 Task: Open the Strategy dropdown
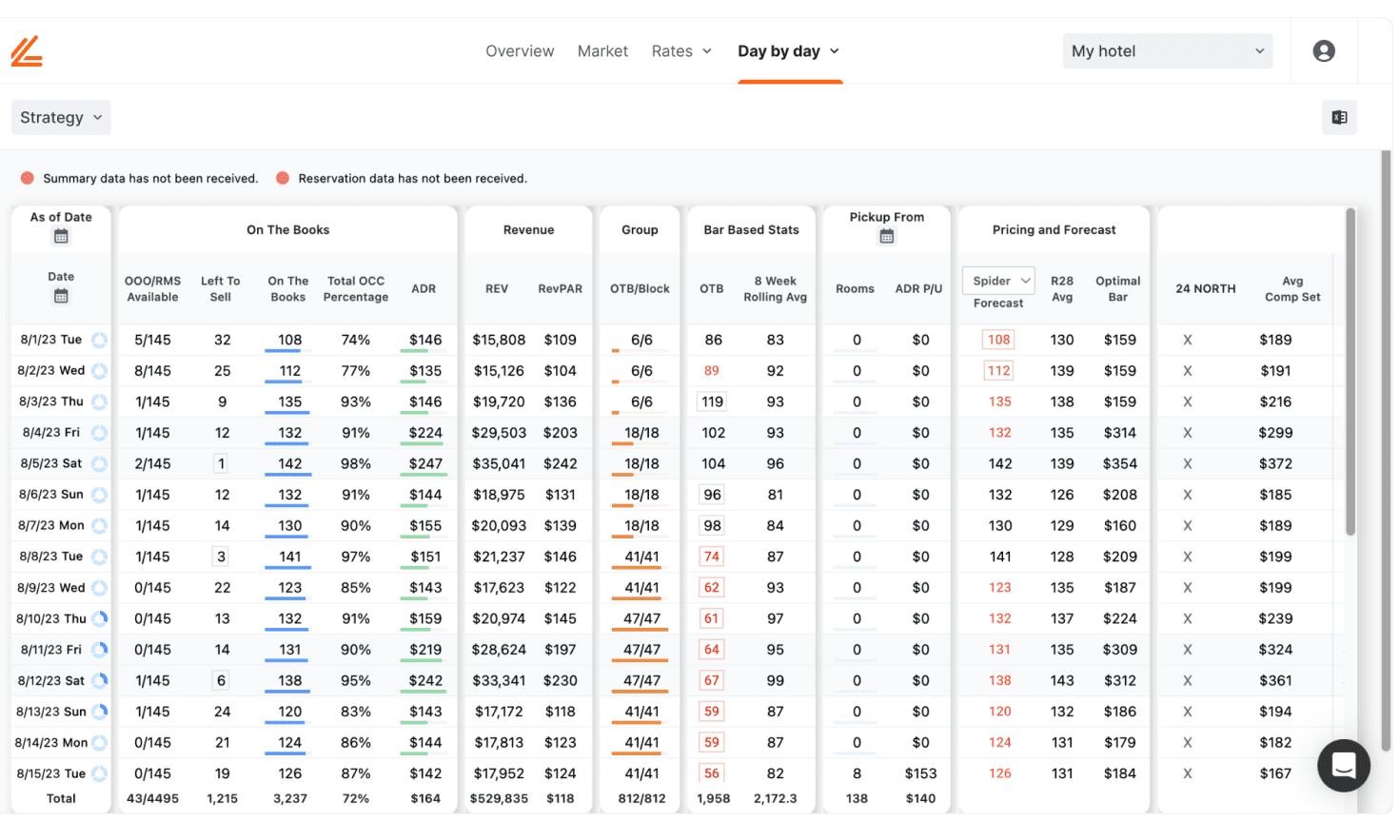pos(61,117)
